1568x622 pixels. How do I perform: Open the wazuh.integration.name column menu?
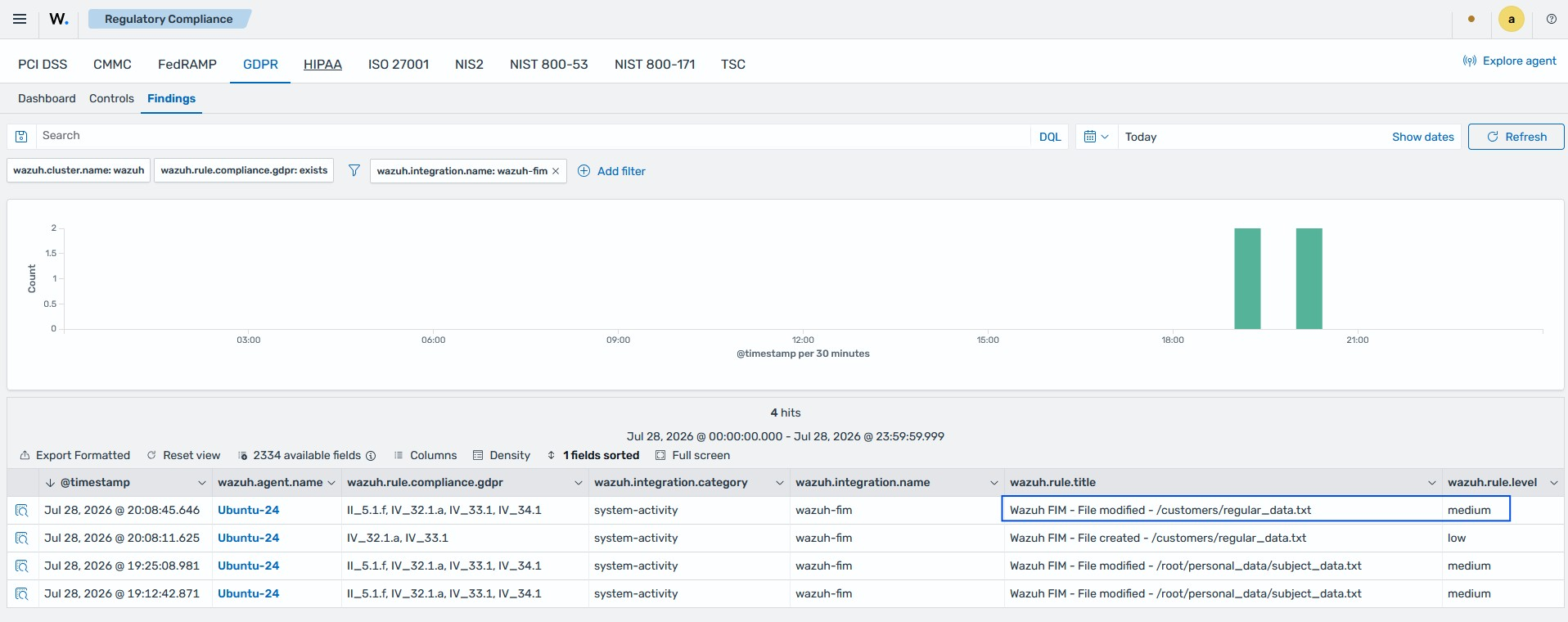pos(994,483)
